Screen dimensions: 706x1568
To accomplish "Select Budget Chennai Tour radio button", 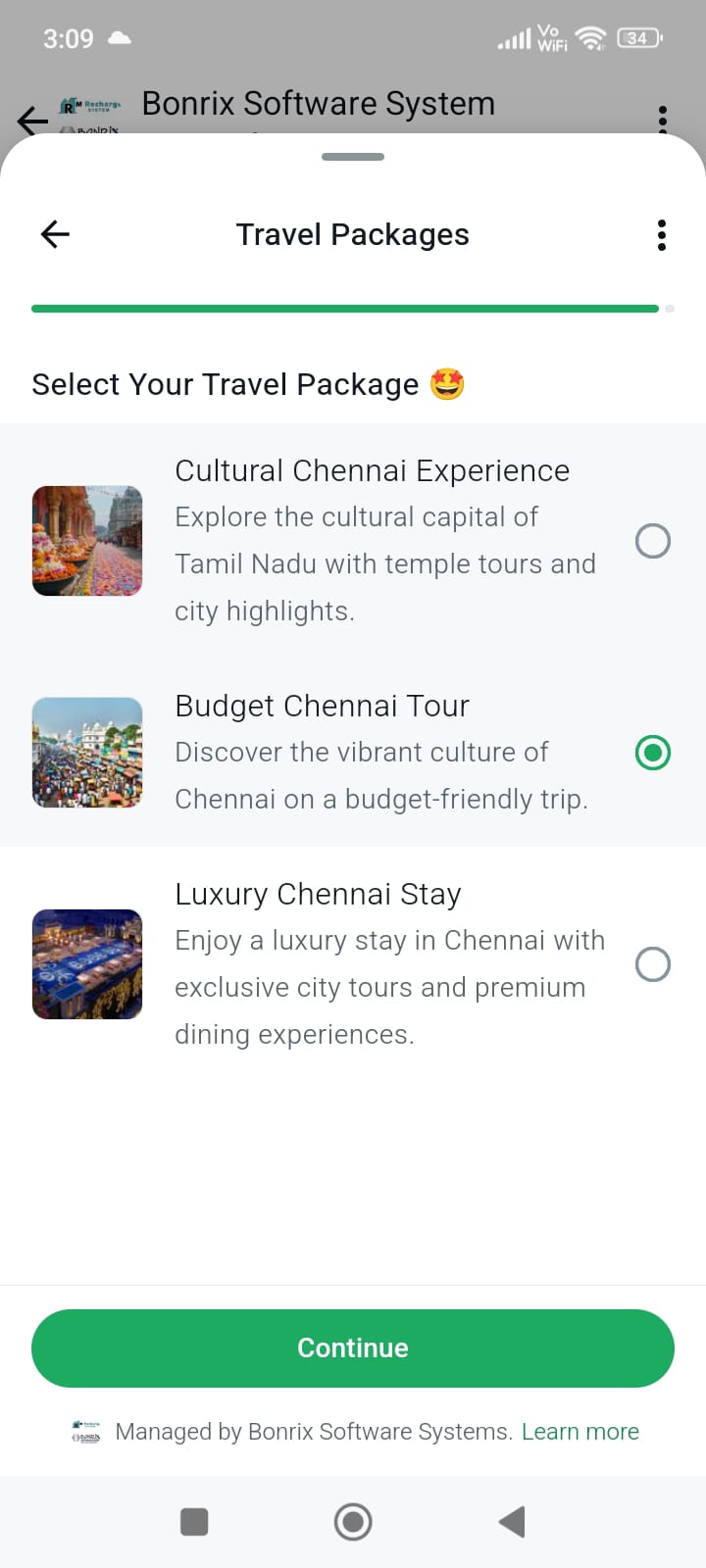I will tap(653, 753).
